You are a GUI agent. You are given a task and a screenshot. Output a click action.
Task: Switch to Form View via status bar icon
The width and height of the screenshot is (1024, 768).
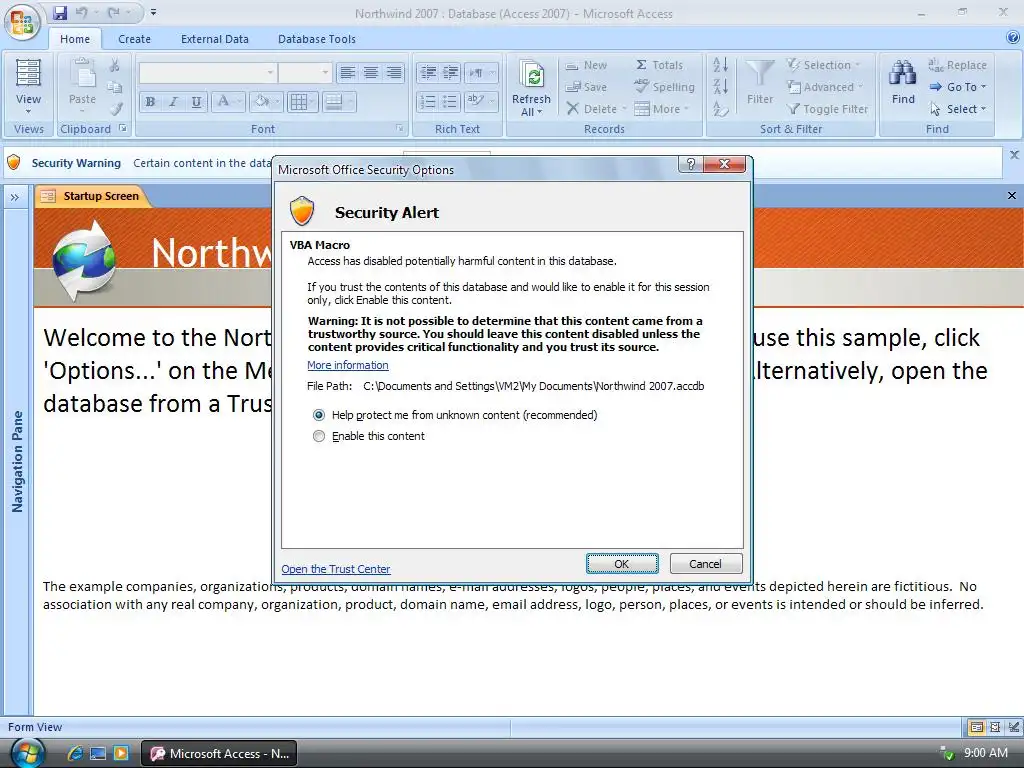click(x=976, y=727)
